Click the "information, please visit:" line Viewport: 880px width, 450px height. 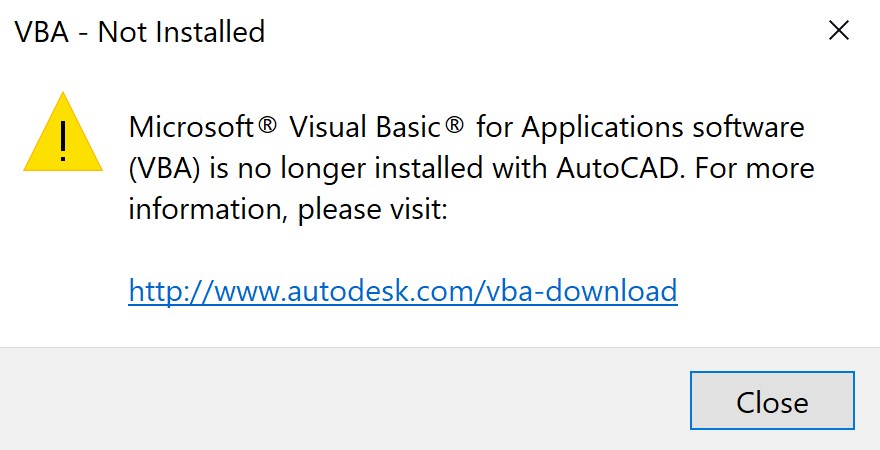[288, 209]
